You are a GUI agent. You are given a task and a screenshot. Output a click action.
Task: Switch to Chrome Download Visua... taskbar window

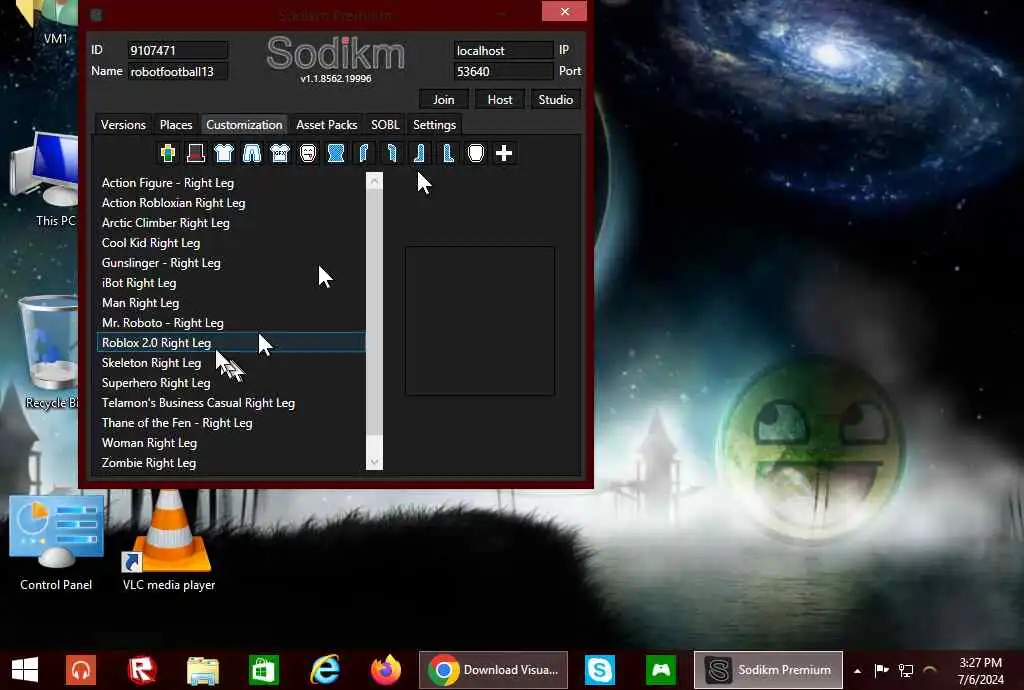[x=493, y=670]
